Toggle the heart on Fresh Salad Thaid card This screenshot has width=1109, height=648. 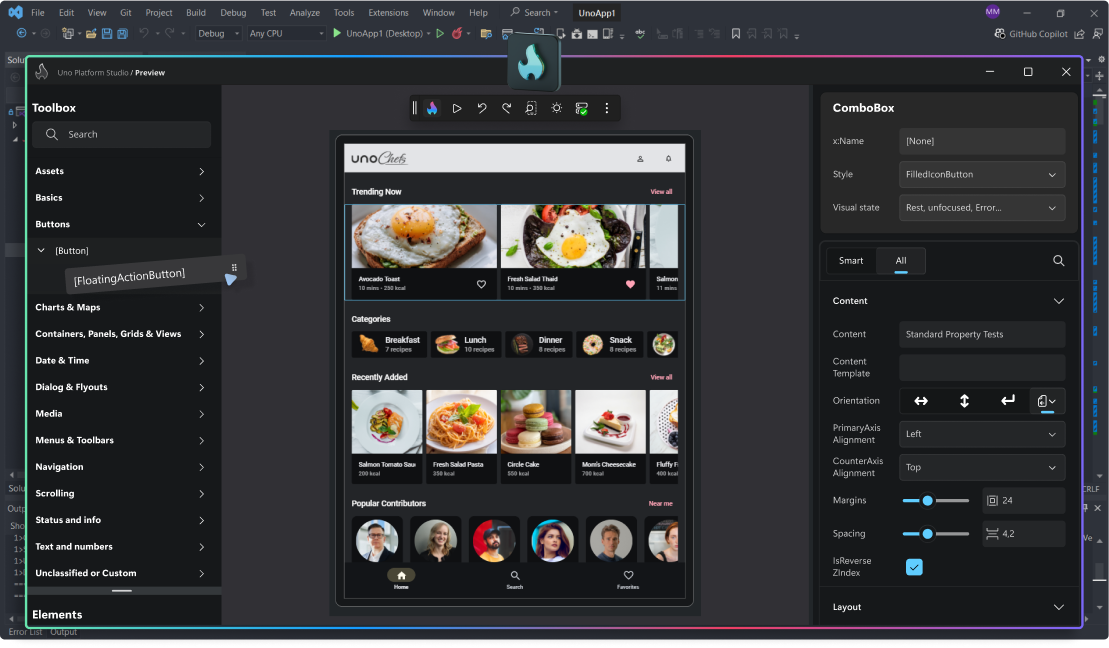[629, 284]
